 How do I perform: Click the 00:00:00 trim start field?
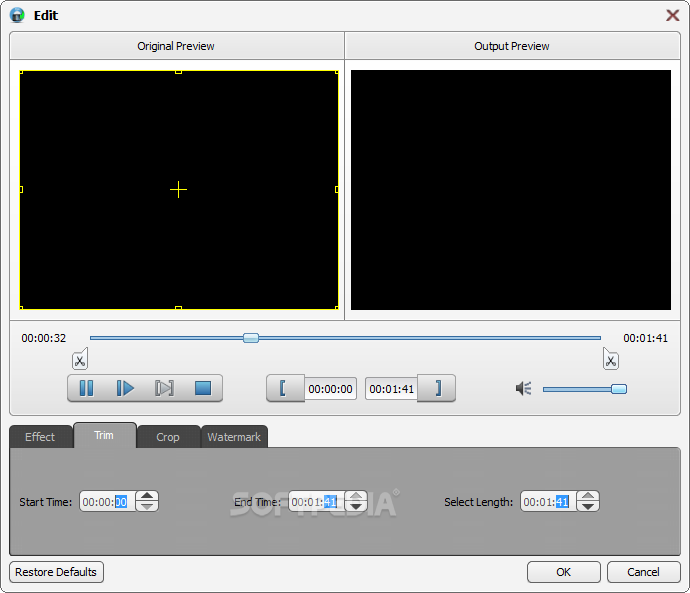[330, 389]
